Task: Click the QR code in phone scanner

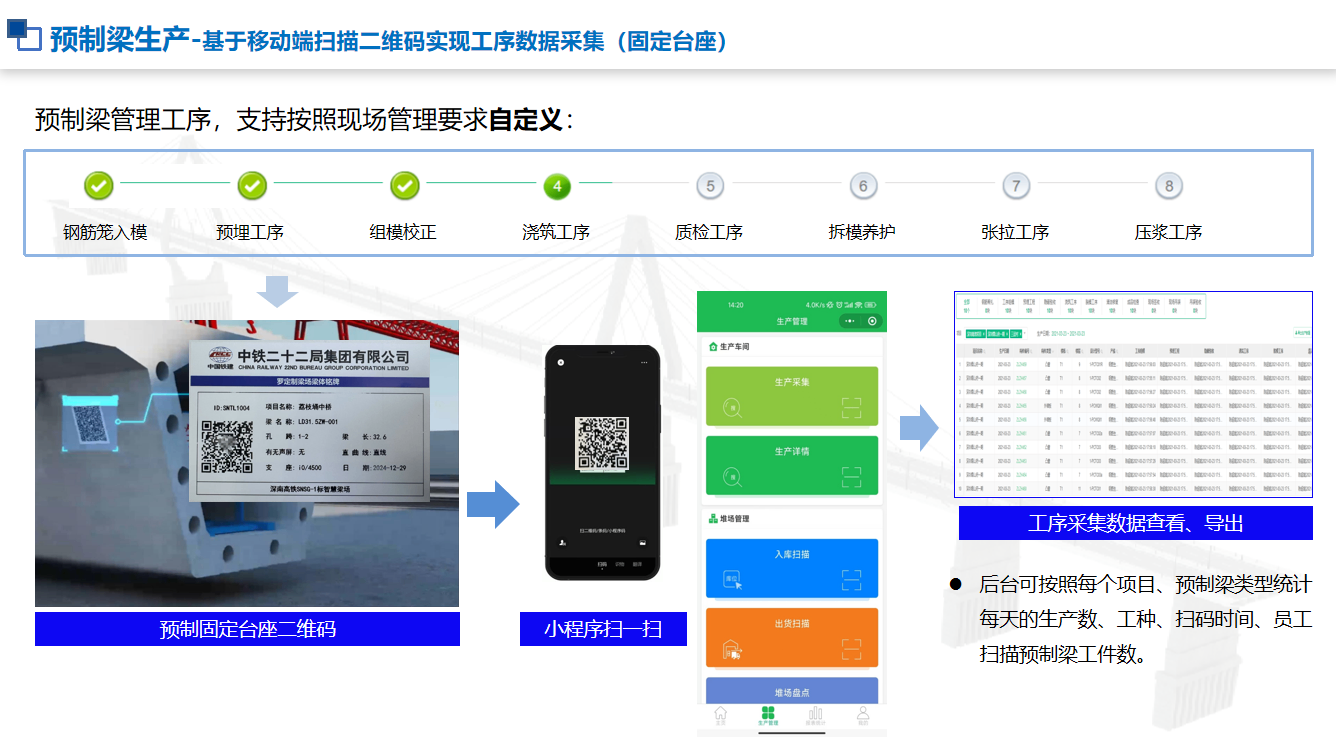Action: pyautogui.click(x=602, y=443)
